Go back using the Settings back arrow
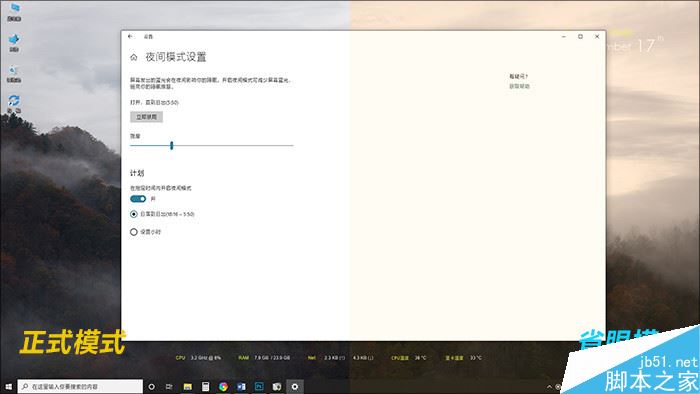The height and width of the screenshot is (394, 700). [130, 37]
